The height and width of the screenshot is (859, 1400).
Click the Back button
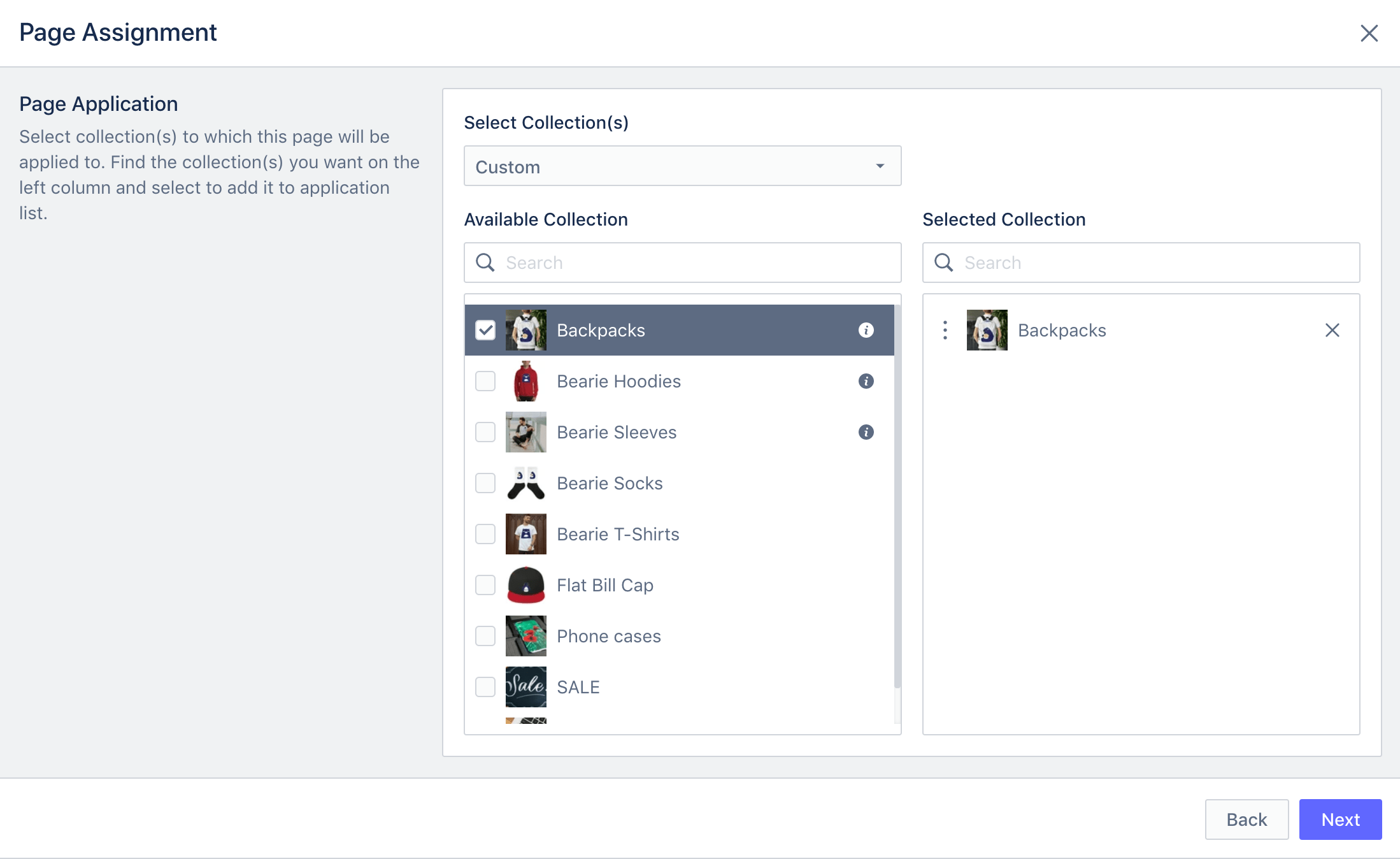(1246, 819)
